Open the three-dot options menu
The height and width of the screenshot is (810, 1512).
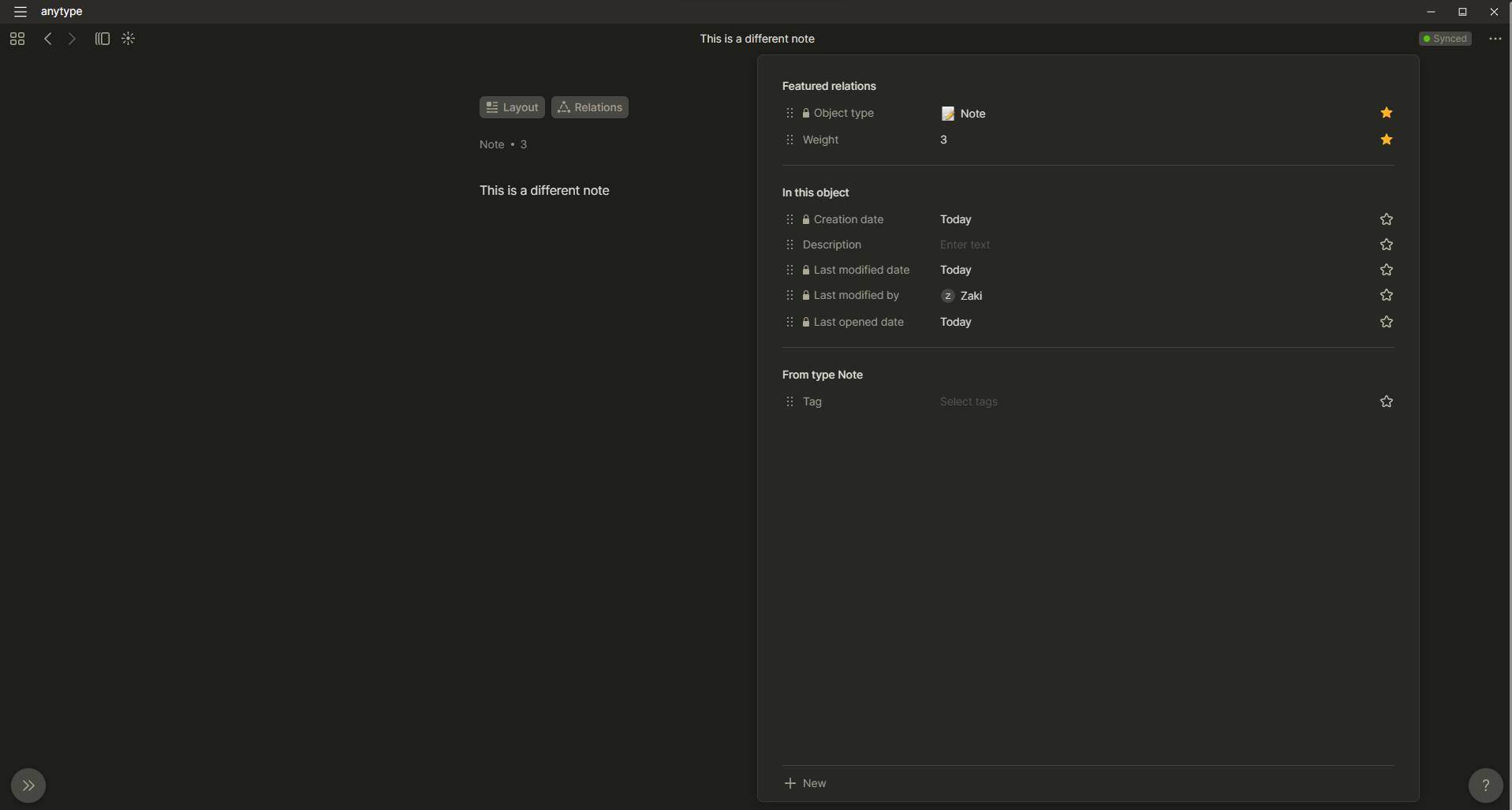pos(1495,39)
